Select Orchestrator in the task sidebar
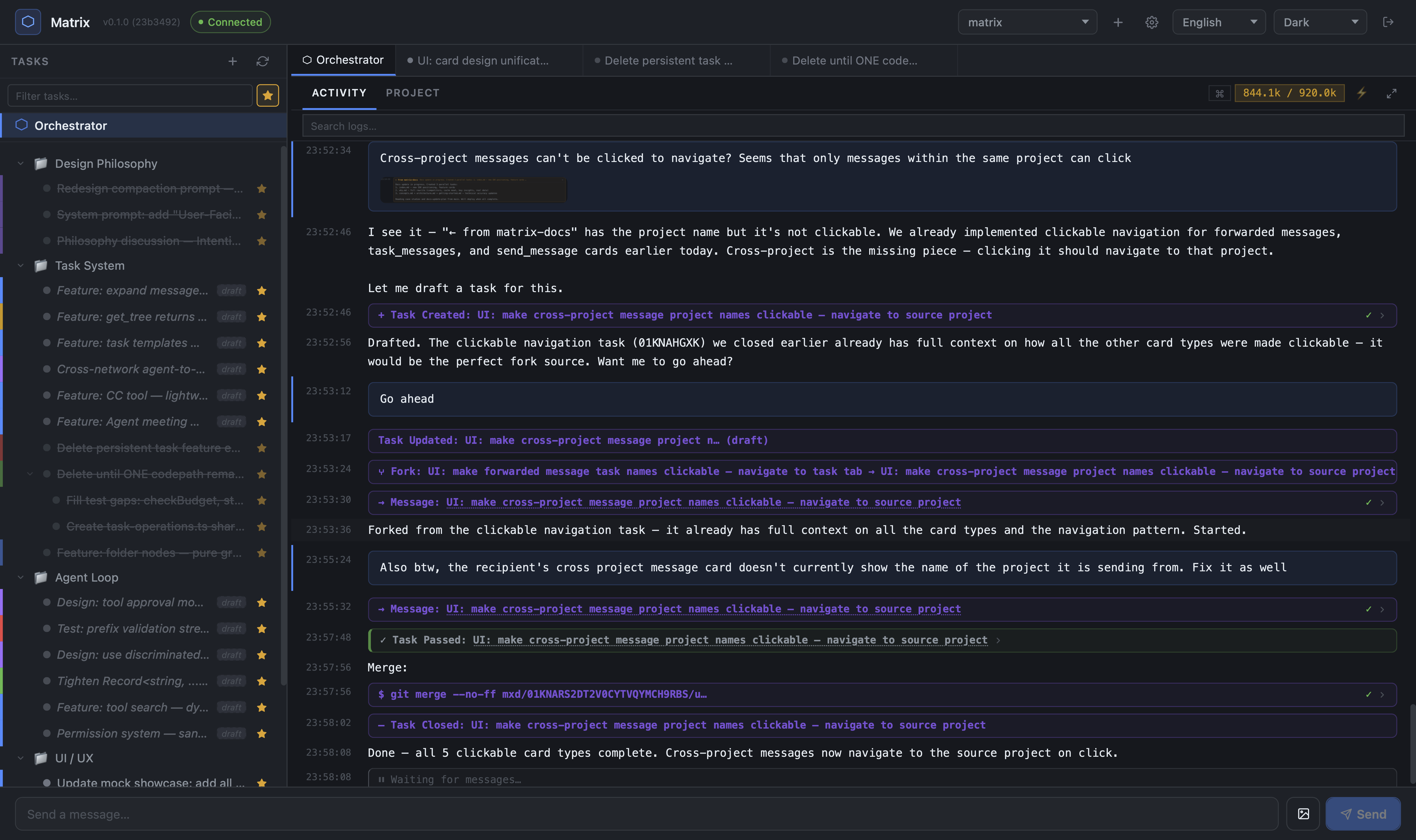 tap(143, 125)
